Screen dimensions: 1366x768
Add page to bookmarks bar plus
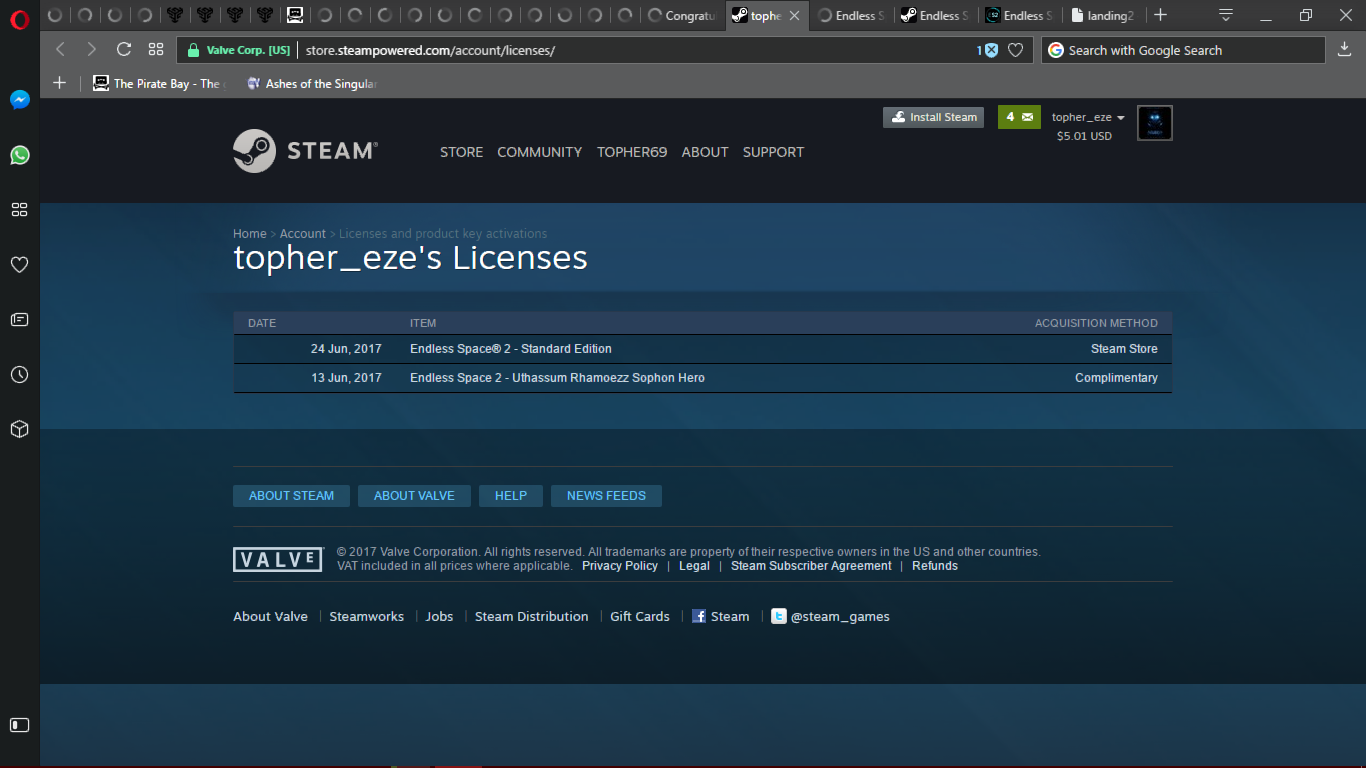(59, 83)
